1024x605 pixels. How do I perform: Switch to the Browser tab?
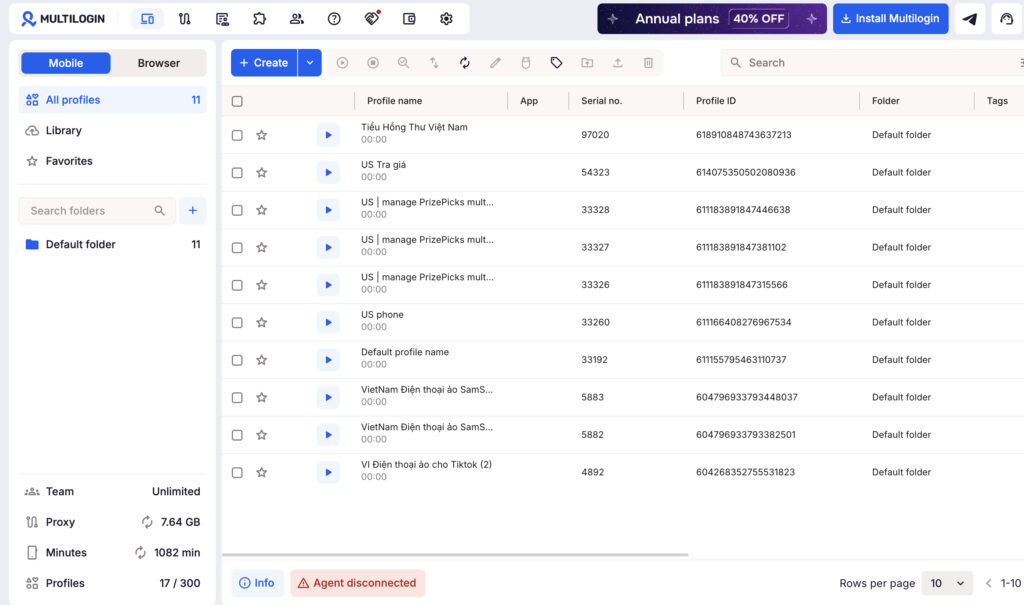pos(159,63)
